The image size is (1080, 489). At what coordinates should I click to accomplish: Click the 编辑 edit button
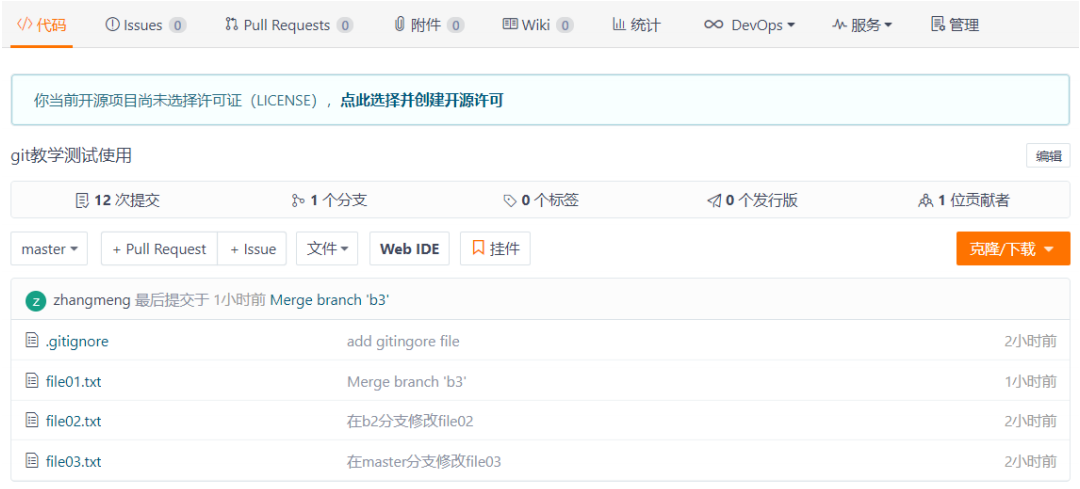click(x=1048, y=156)
